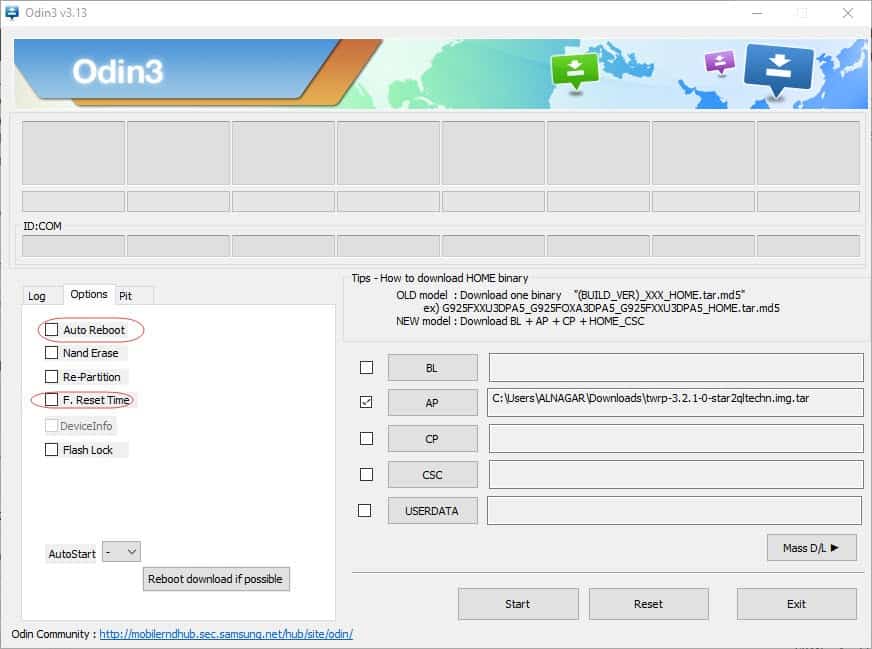Close the Odin3 window
Viewport: 872px width, 649px height.
point(848,13)
